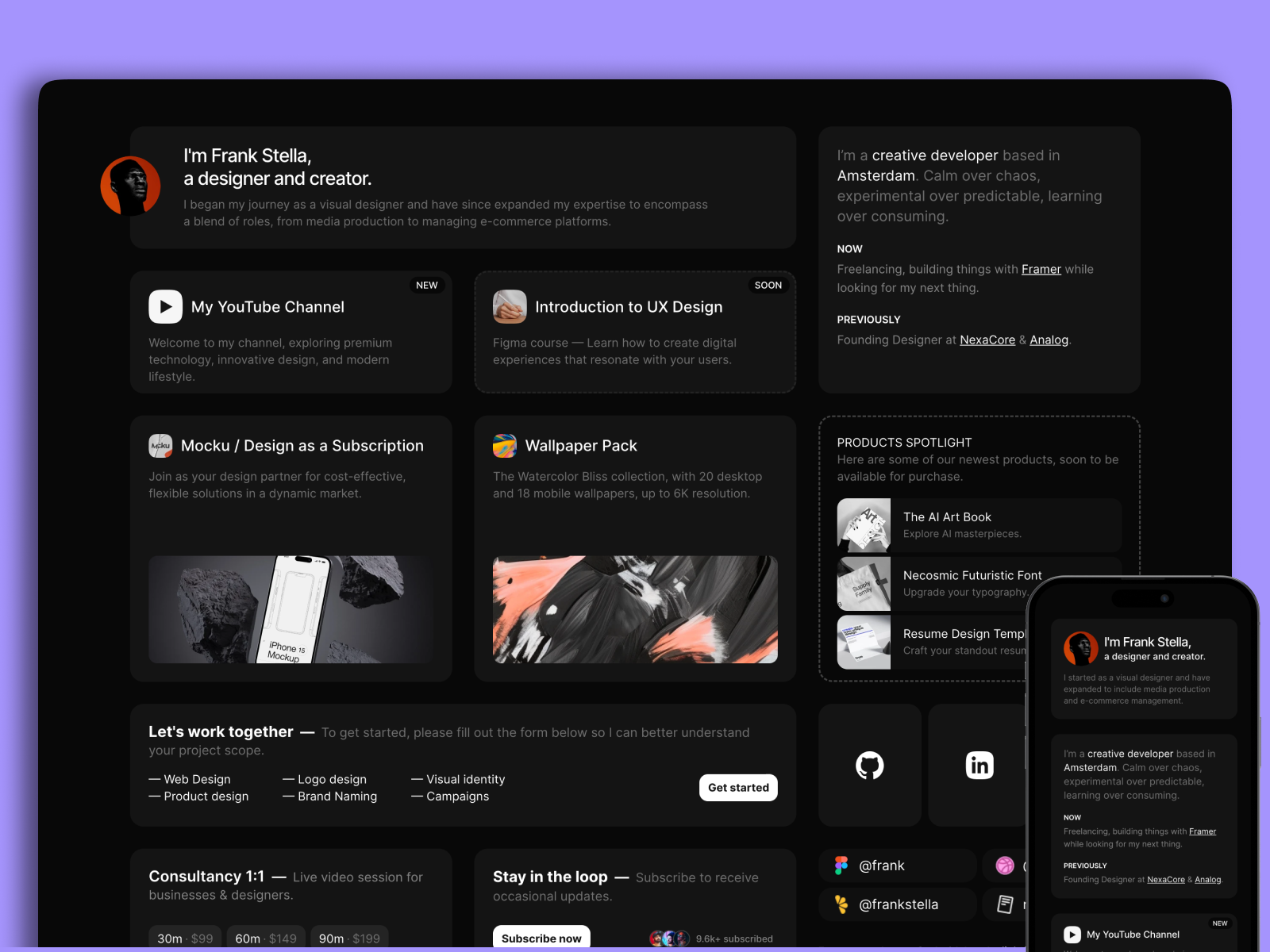
Task: Open the NexaCore link
Action: [987, 340]
